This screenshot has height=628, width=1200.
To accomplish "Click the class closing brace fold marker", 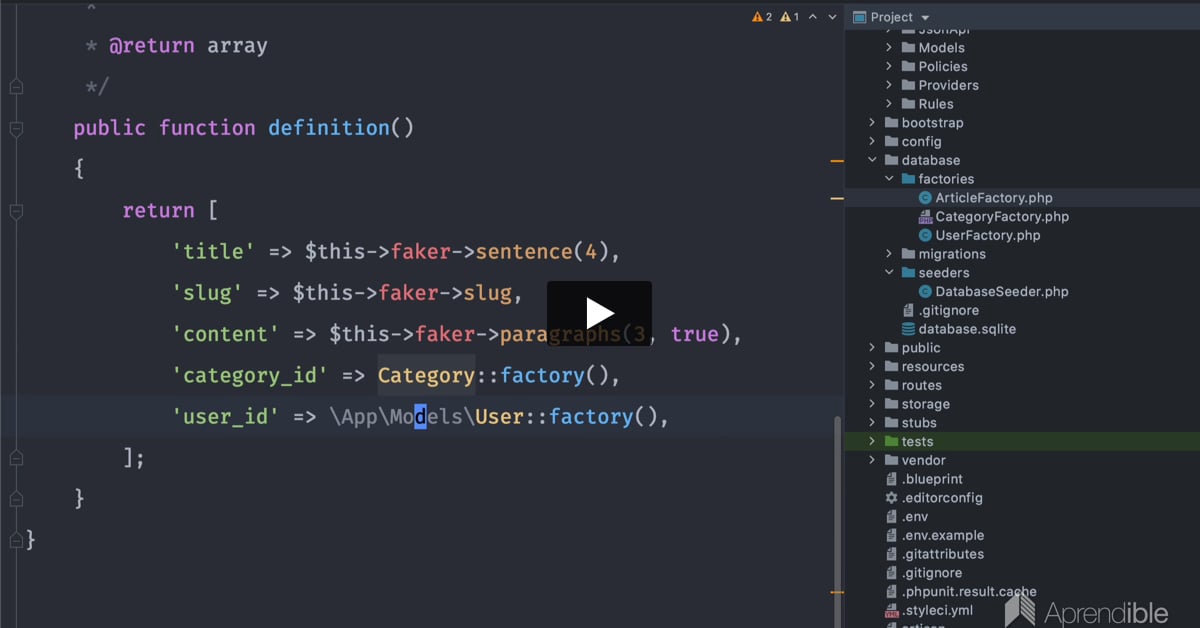I will coord(16,540).
